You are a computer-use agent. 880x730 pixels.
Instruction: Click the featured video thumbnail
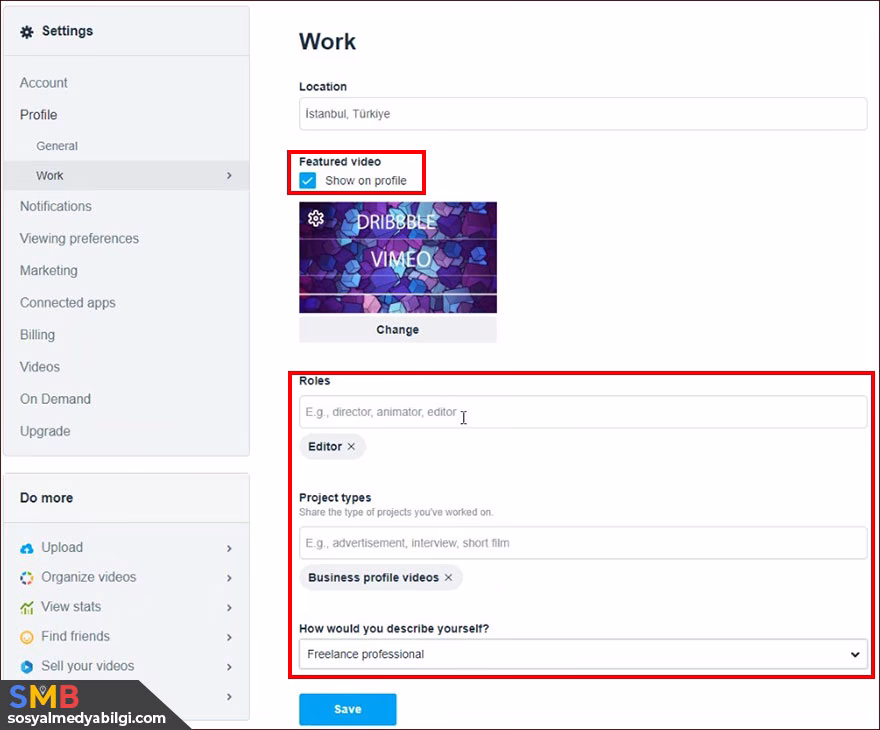[398, 255]
